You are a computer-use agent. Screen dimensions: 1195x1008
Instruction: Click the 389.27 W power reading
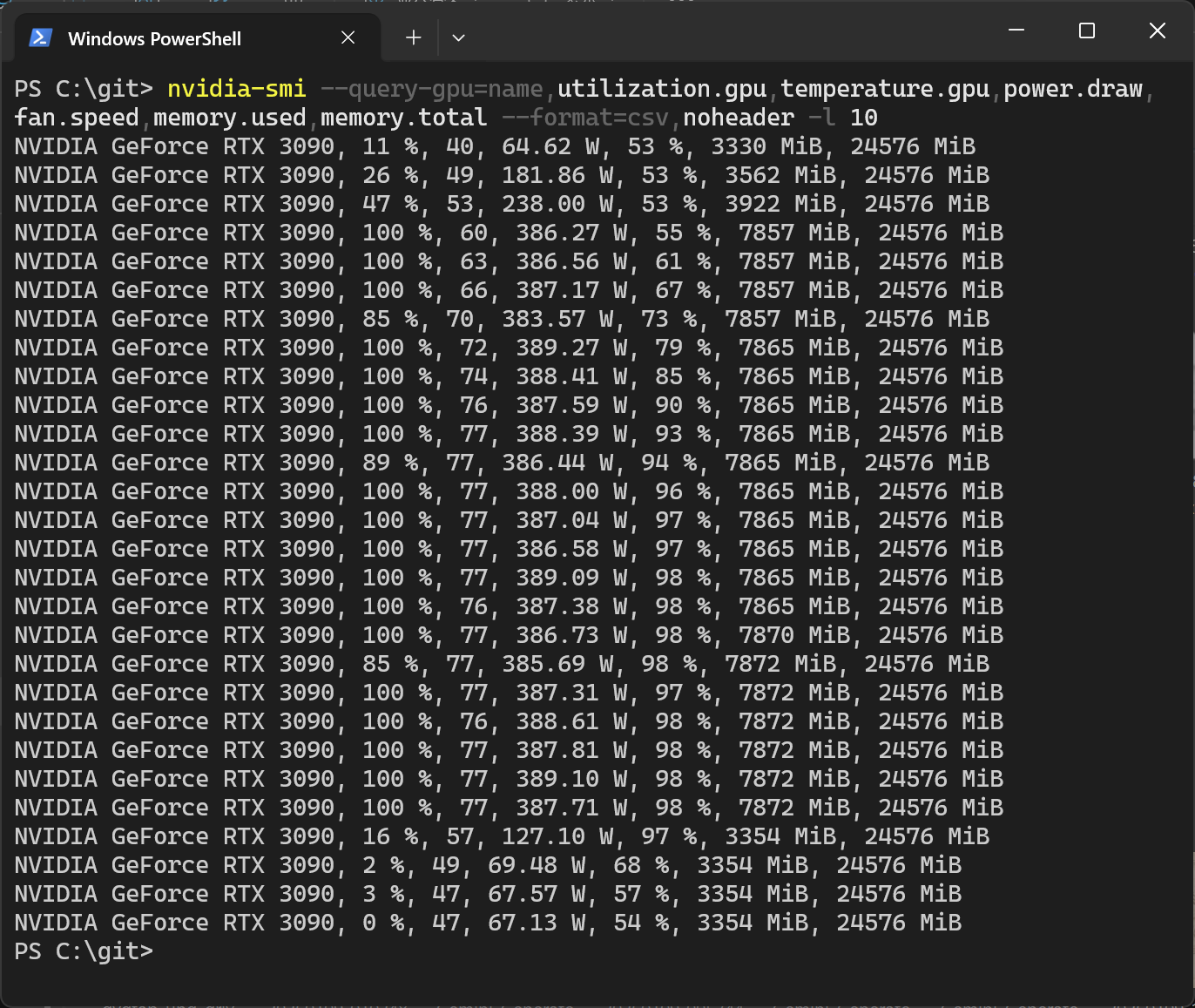click(x=571, y=348)
